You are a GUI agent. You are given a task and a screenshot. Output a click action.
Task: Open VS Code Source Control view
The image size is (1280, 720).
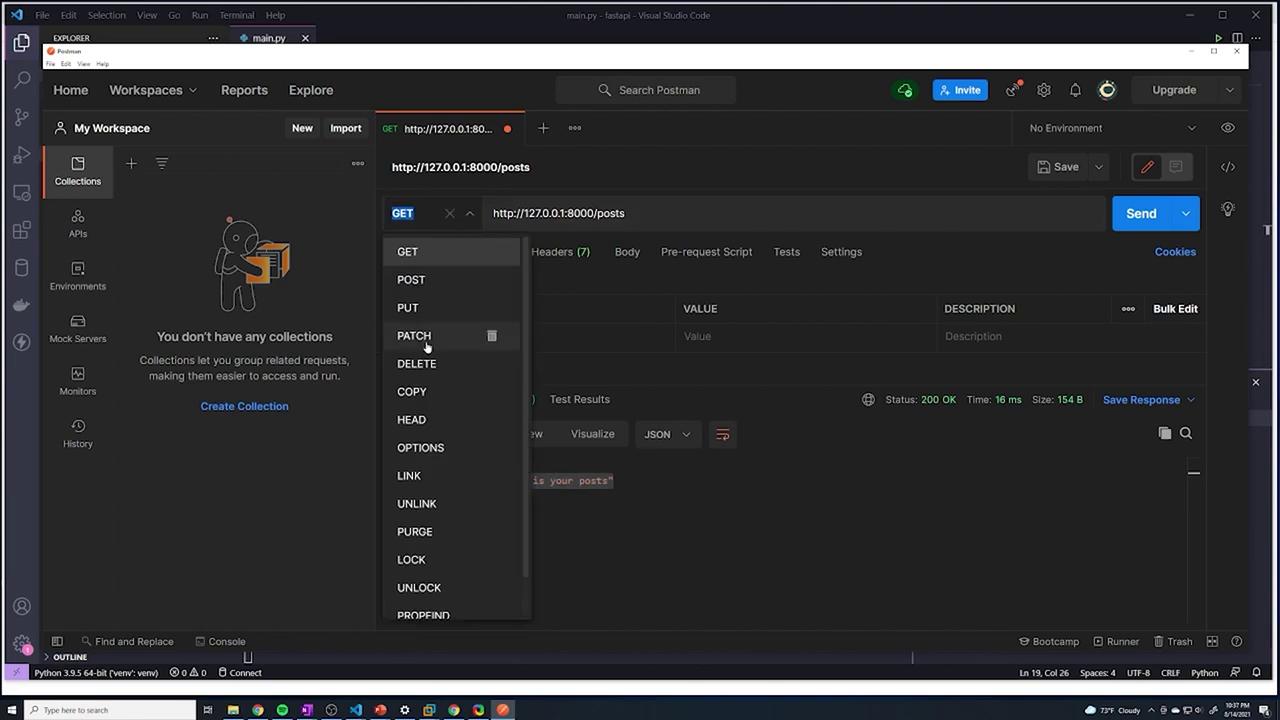coord(22,117)
